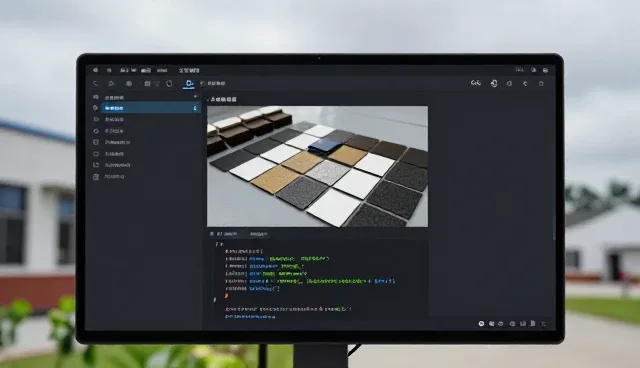Select the sidebar row with the rounded rectangle icon

(x=147, y=154)
